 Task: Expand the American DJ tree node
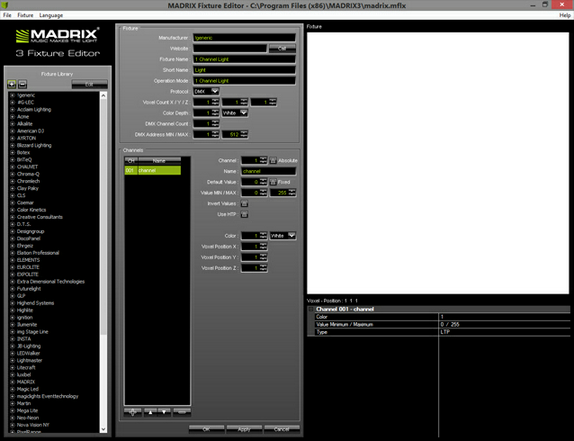pyautogui.click(x=12, y=131)
